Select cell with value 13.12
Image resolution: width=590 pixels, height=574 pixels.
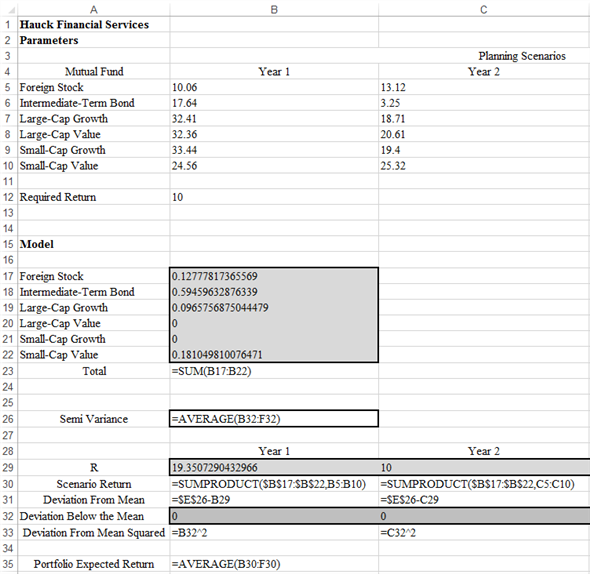tap(484, 87)
